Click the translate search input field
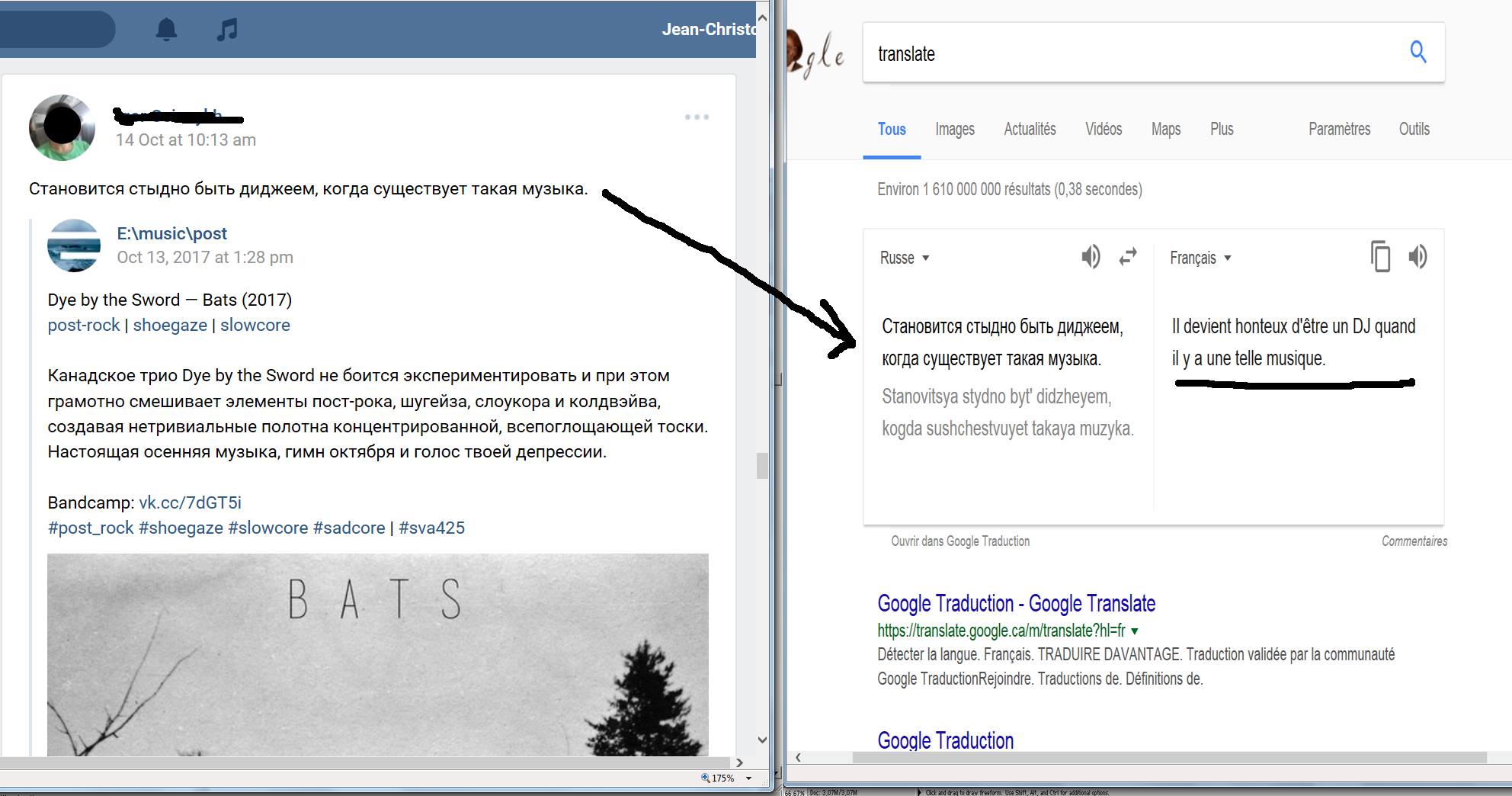1512x796 pixels. point(1136,53)
